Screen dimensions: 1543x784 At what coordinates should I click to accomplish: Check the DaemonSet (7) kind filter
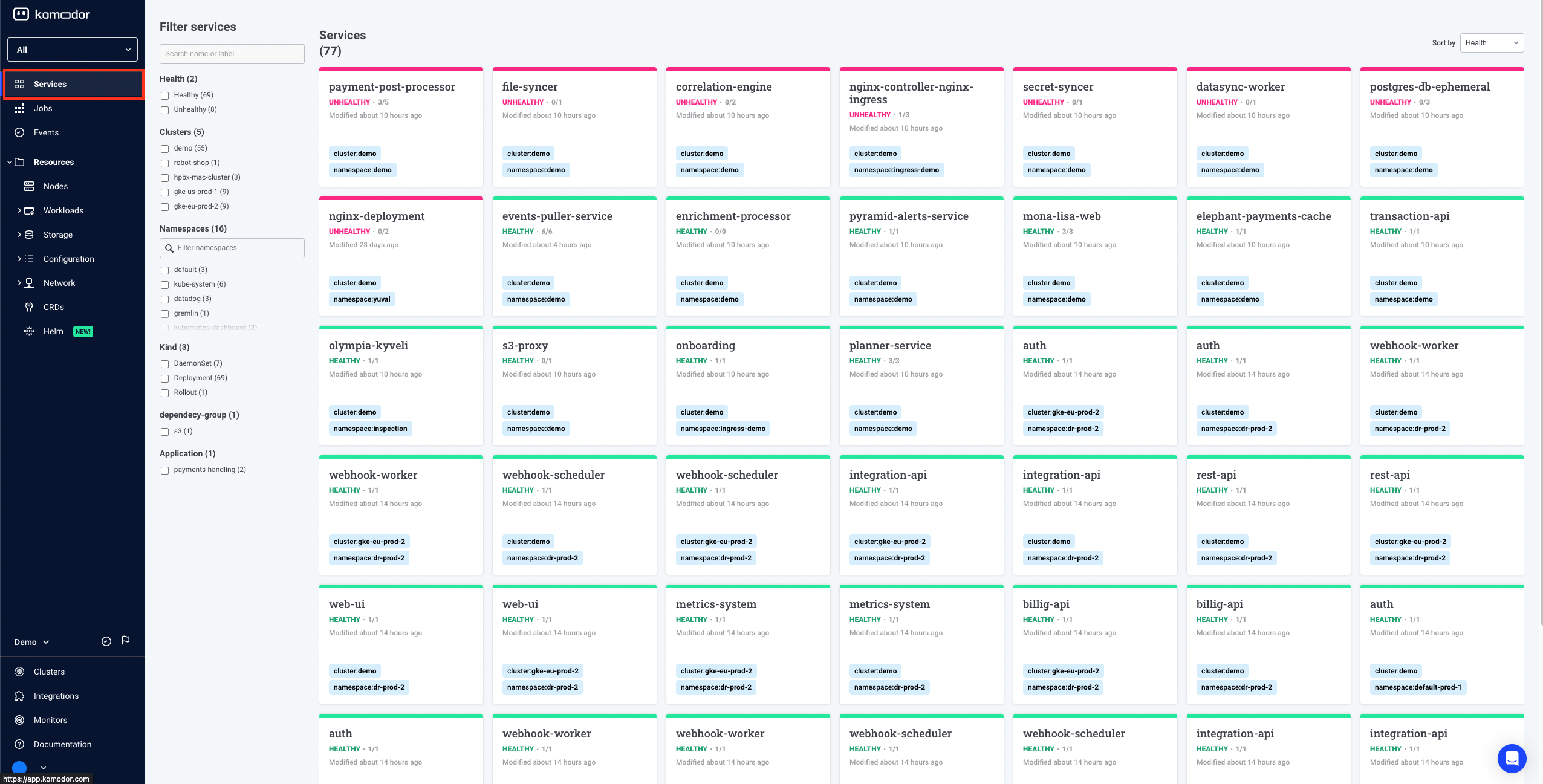coord(164,364)
